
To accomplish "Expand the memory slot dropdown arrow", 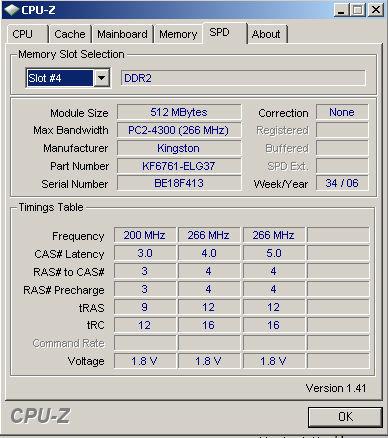I will point(102,78).
